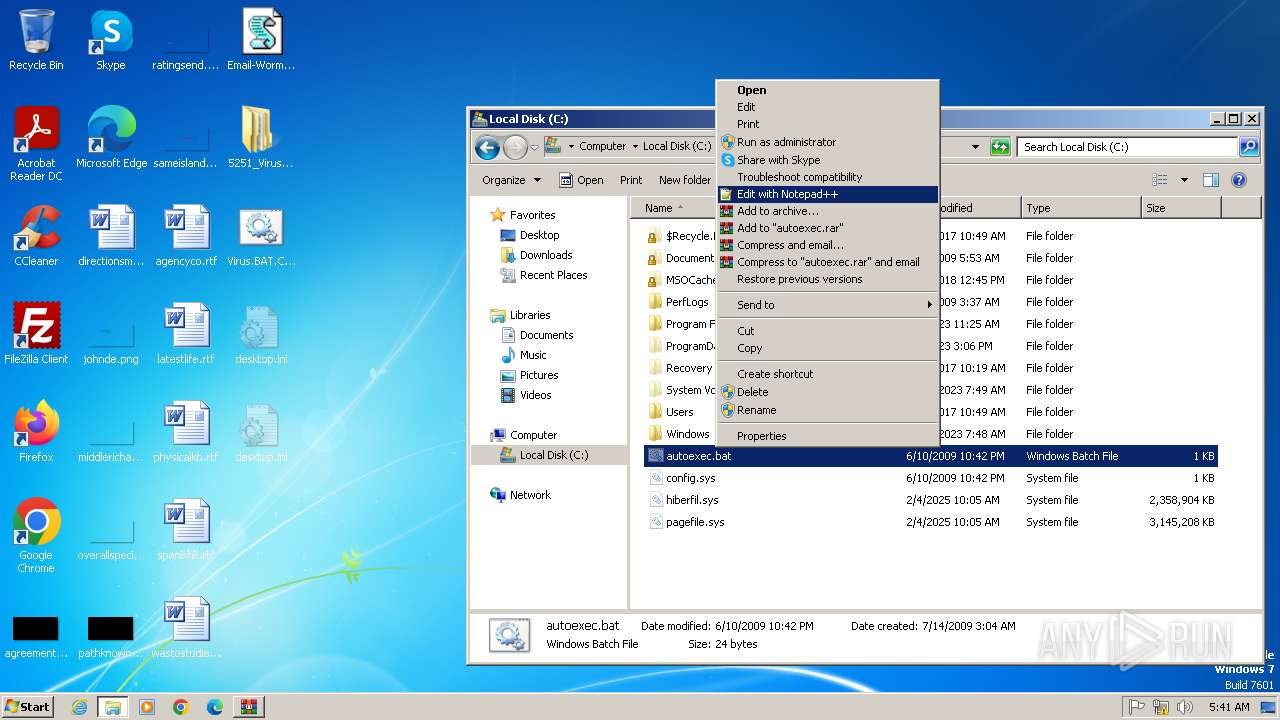Click the address bar refresh icon
Viewport: 1280px width, 720px height.
coord(1000,147)
